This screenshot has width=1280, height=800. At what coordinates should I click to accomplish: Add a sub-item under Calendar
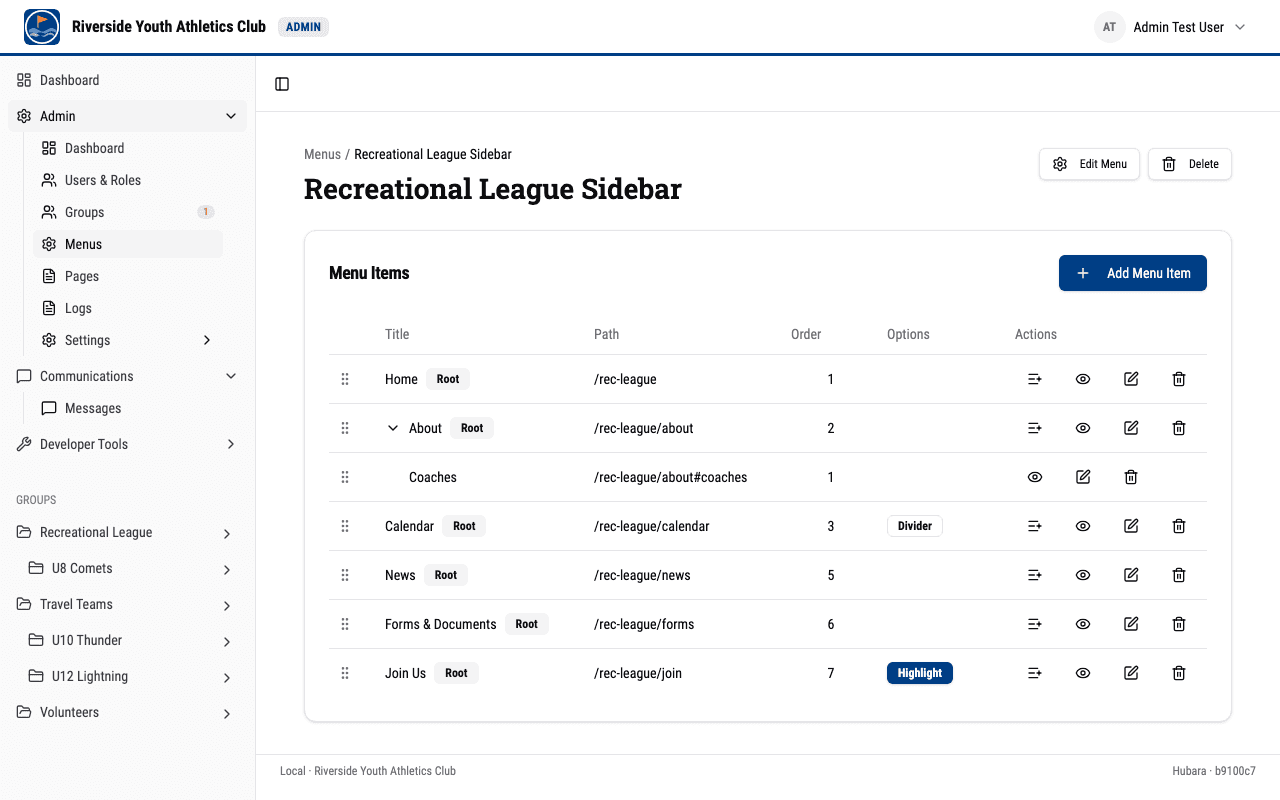pyautogui.click(x=1035, y=526)
